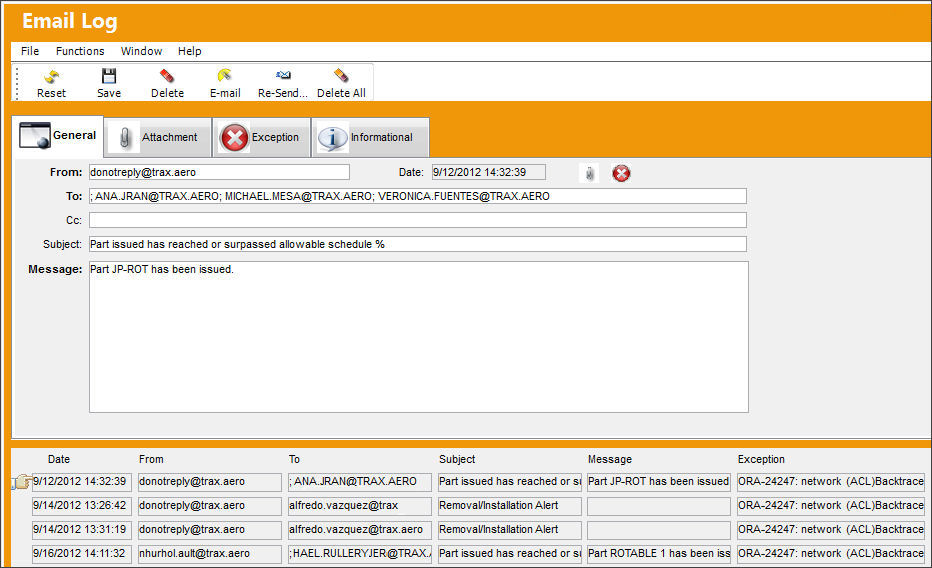Click the ;HAEL.RULLERYJER@TRAX To cell

coord(360,554)
